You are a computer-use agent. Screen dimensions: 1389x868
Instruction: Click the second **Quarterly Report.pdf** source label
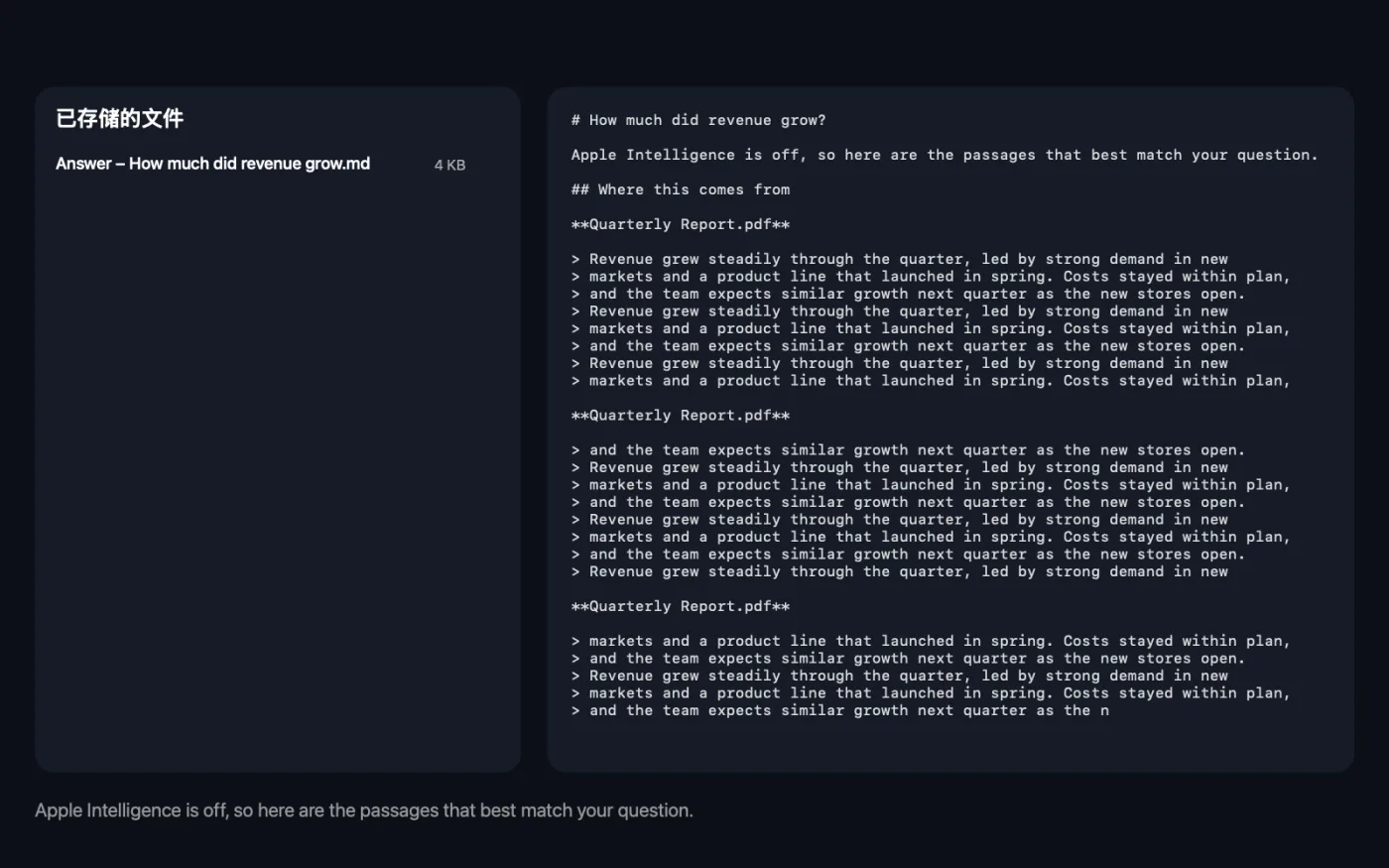pos(681,416)
